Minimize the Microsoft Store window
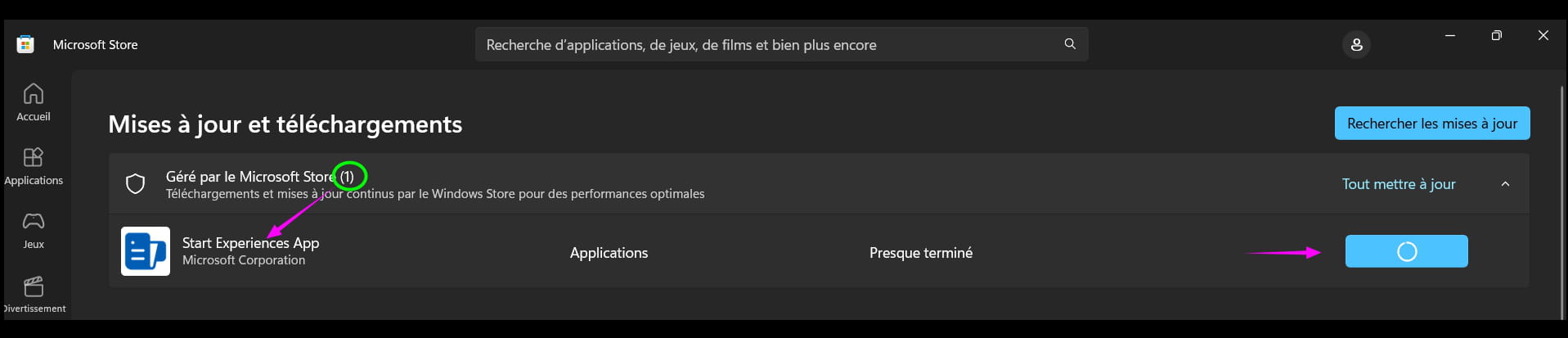1568x338 pixels. pyautogui.click(x=1450, y=36)
